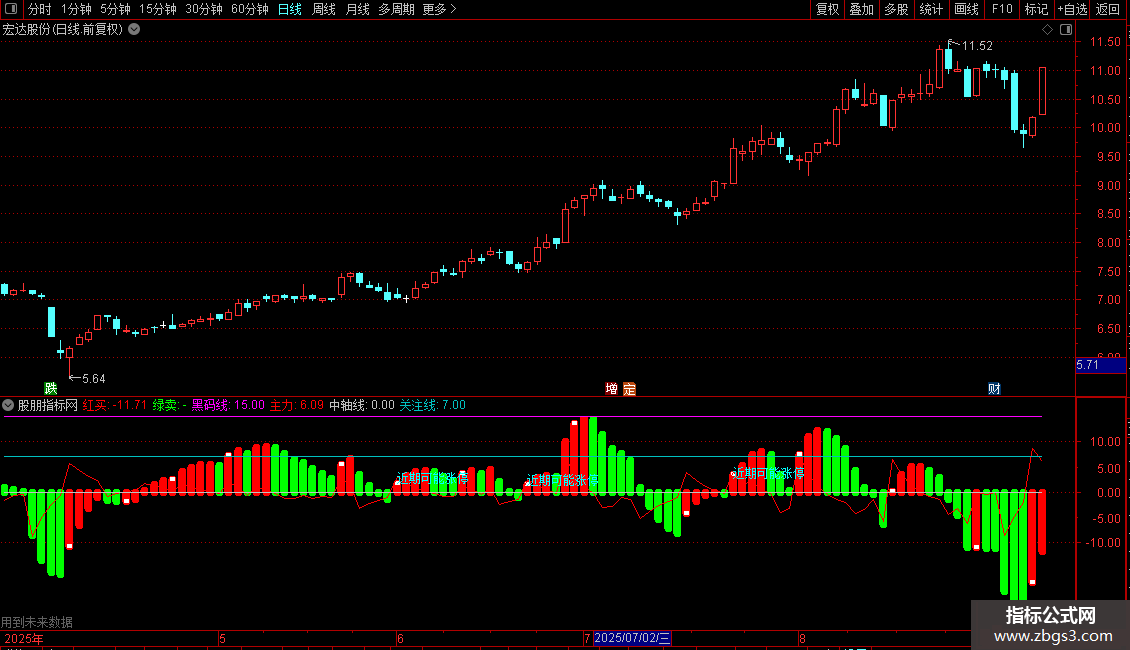Click the 复权 adjustment button
The height and width of the screenshot is (650, 1130).
(x=827, y=9)
